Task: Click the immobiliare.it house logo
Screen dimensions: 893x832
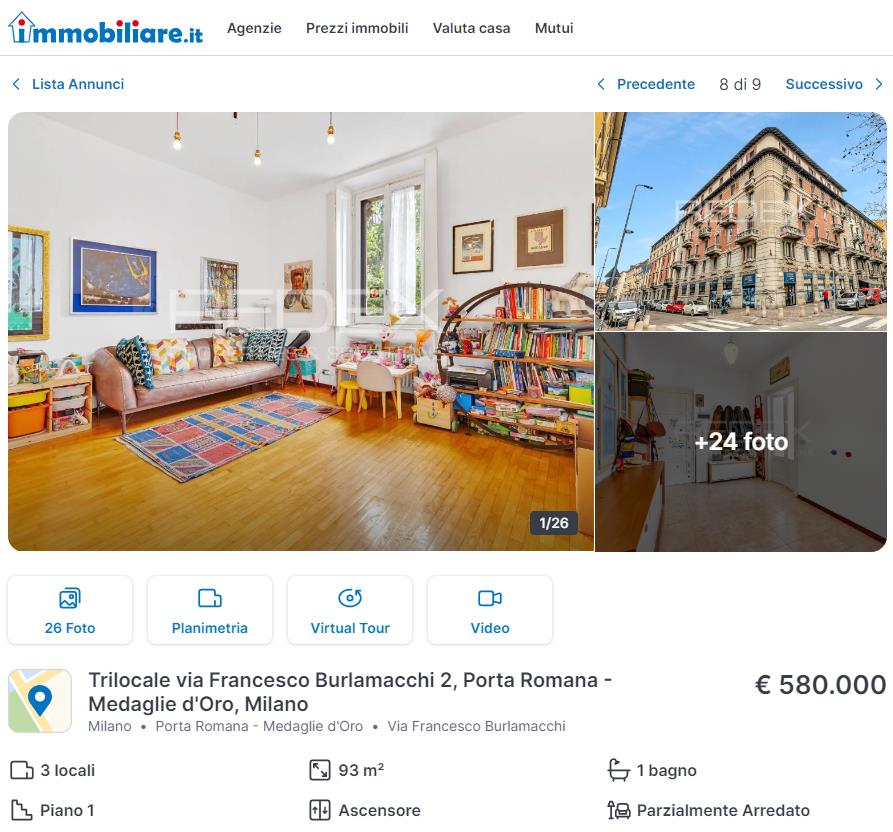Action: coord(106,28)
